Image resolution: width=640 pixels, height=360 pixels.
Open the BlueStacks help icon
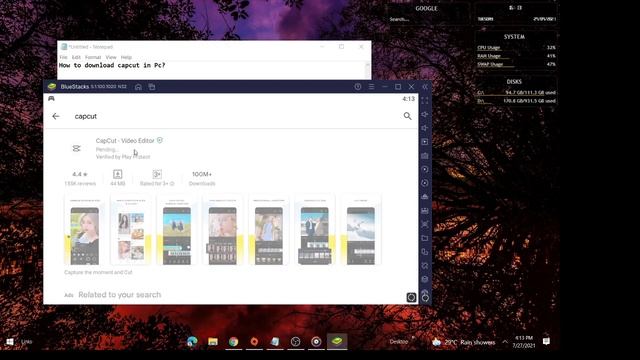point(358,87)
